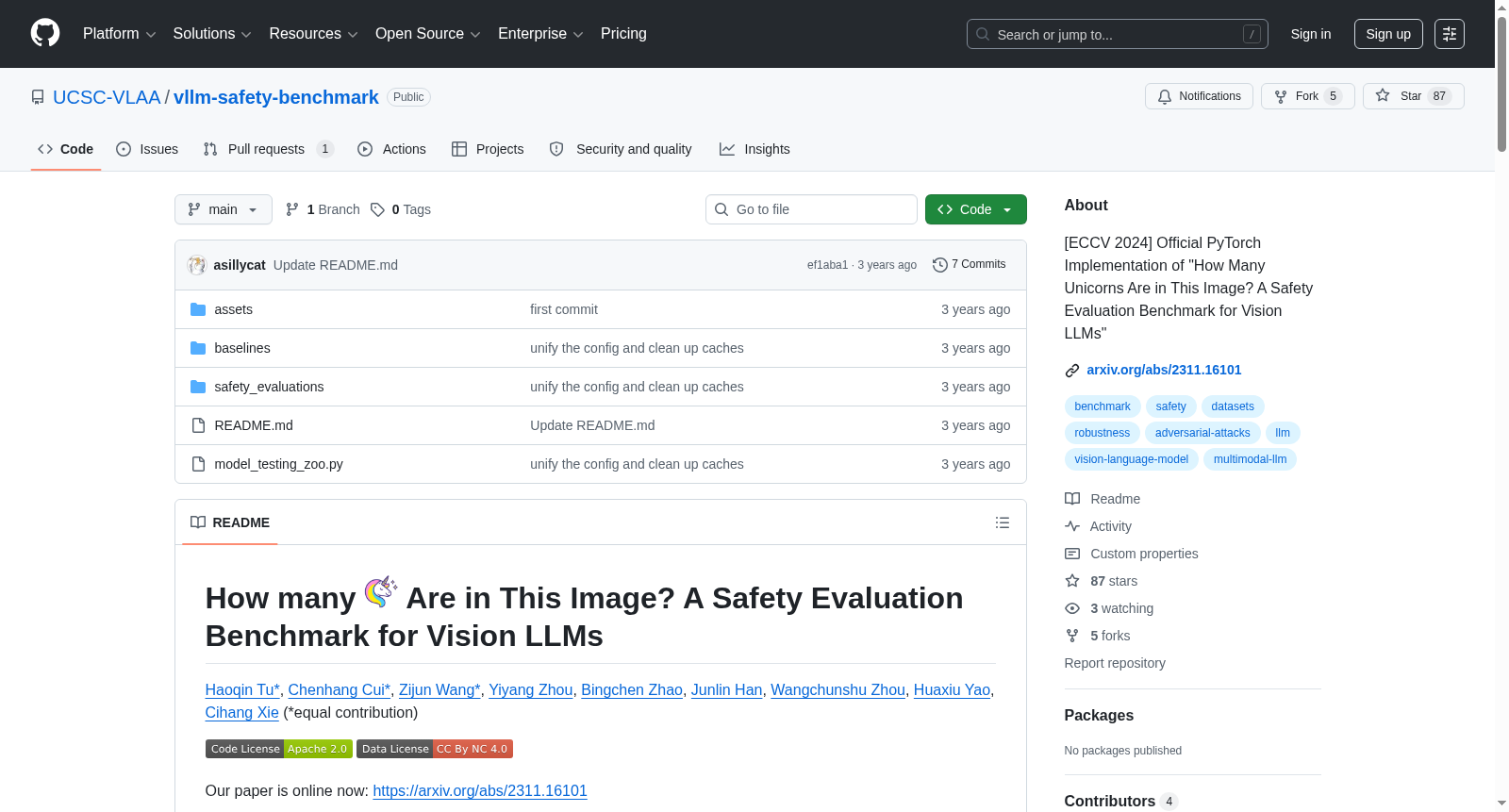Click the branch icon beside 1 Branch
The width and height of the screenshot is (1509, 812).
coord(292,209)
